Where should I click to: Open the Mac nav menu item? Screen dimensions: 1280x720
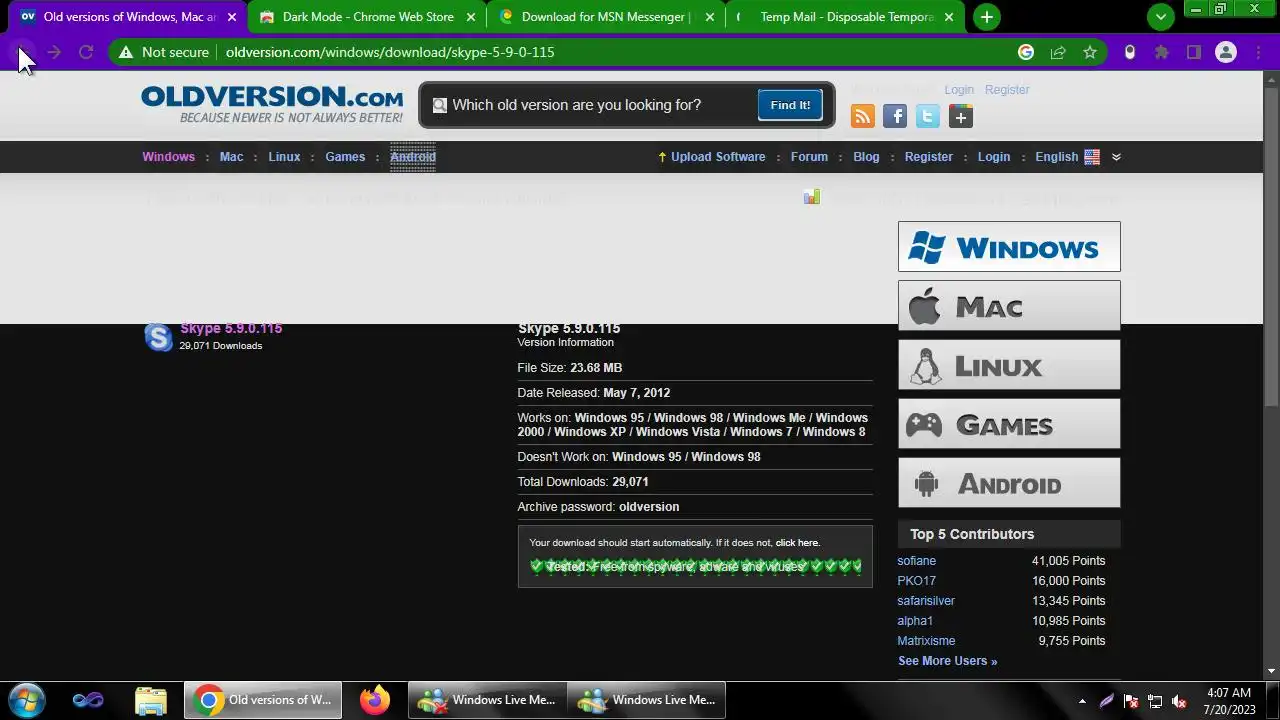(231, 157)
